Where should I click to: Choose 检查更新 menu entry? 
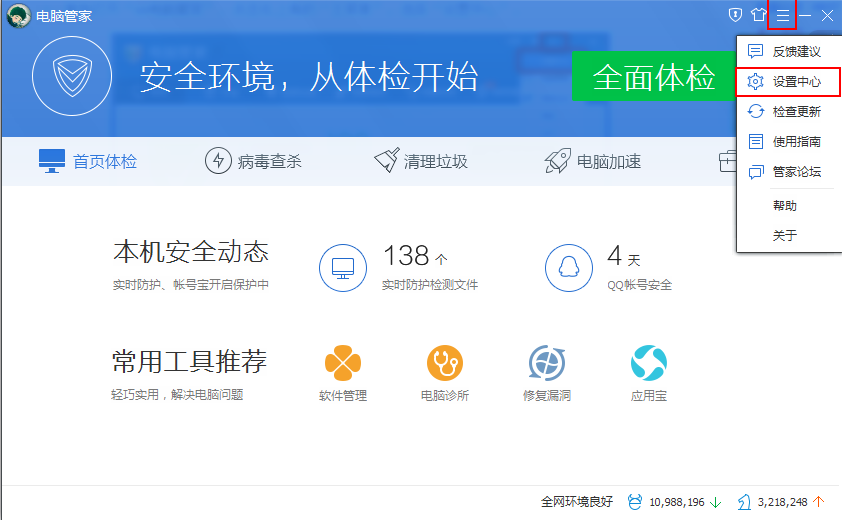[796, 111]
